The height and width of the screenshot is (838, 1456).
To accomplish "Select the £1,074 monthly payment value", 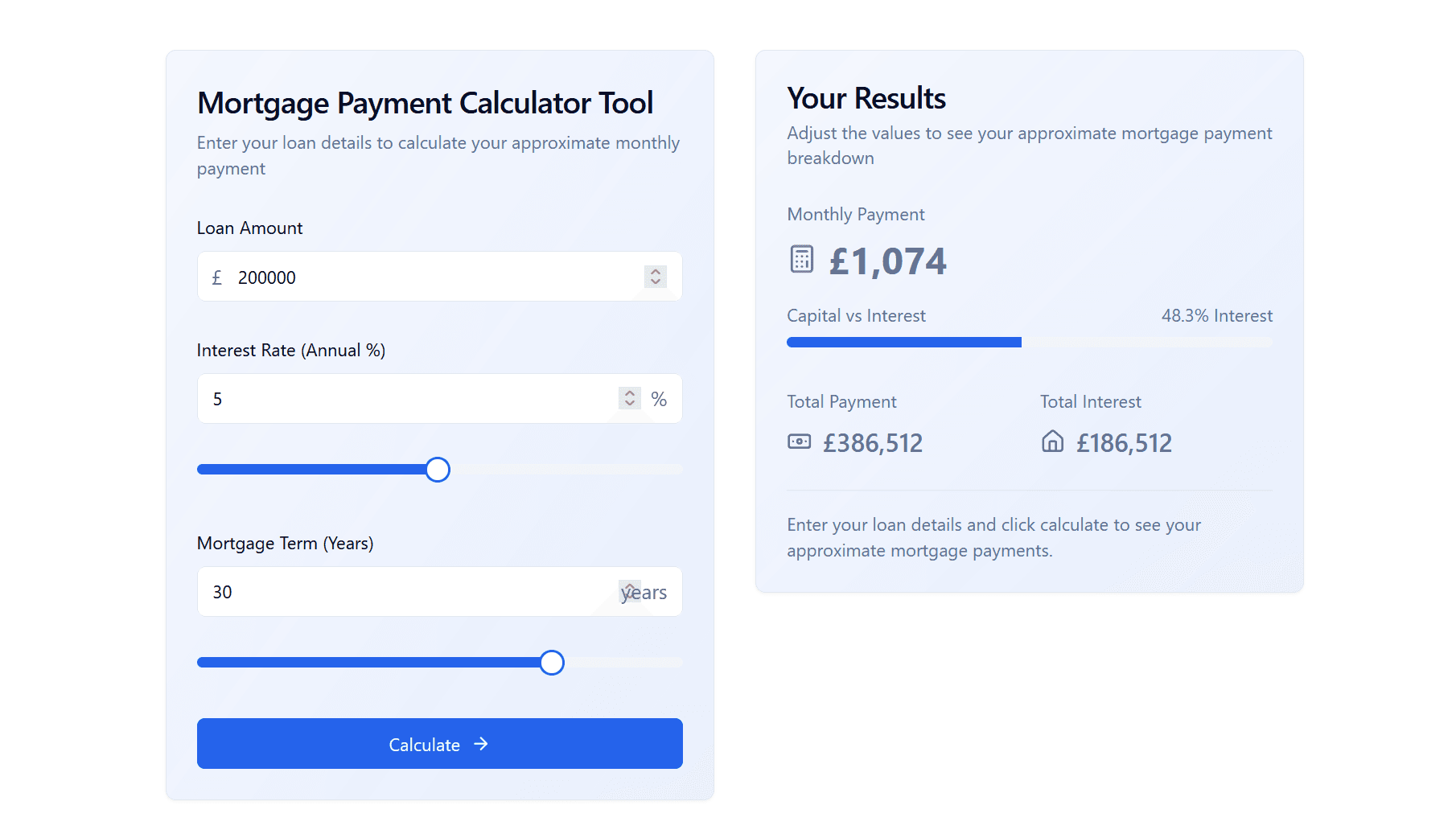I will click(887, 261).
